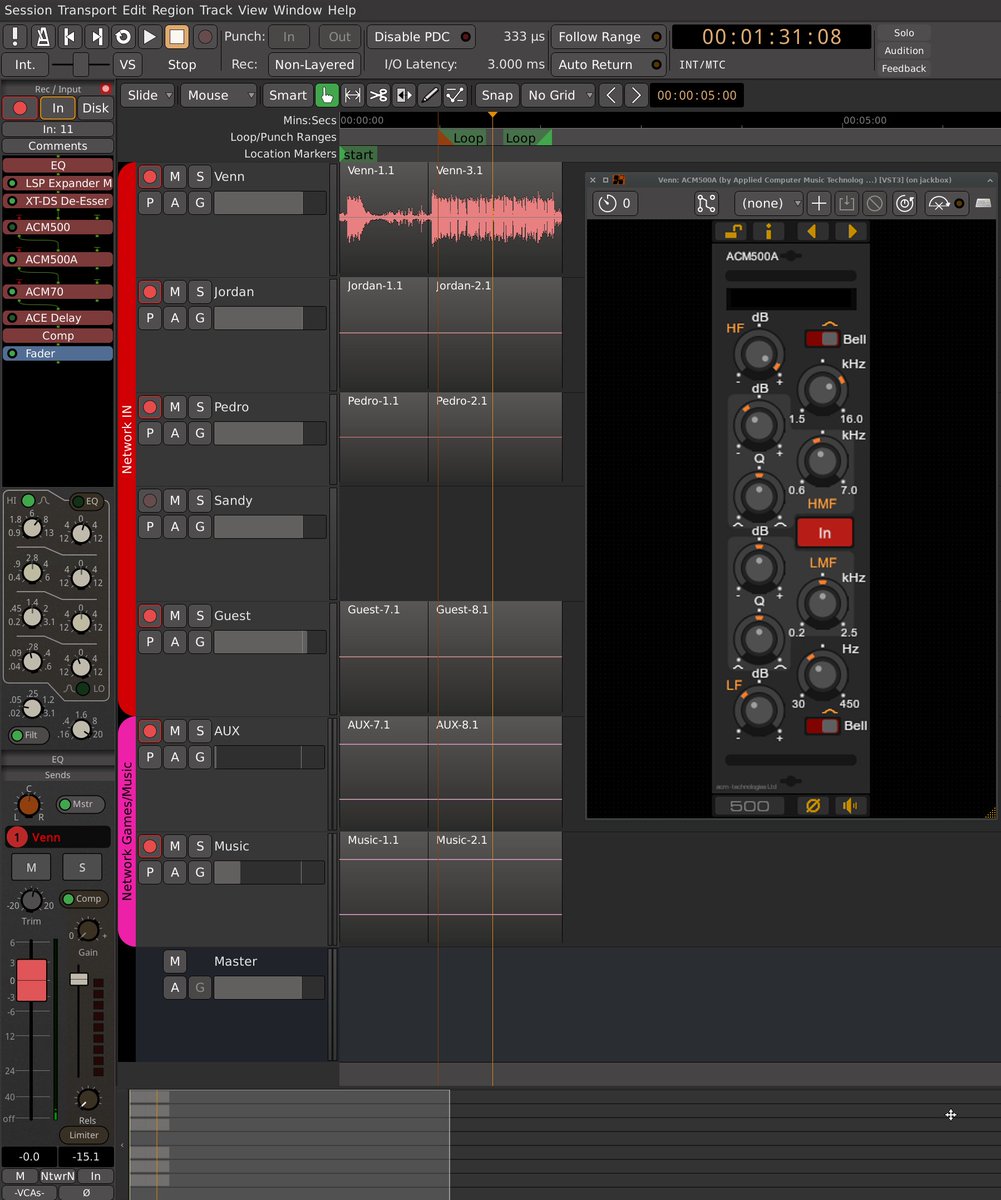Delete plugin preset icon
Image resolution: width=1001 pixels, height=1200 pixels.
(875, 203)
